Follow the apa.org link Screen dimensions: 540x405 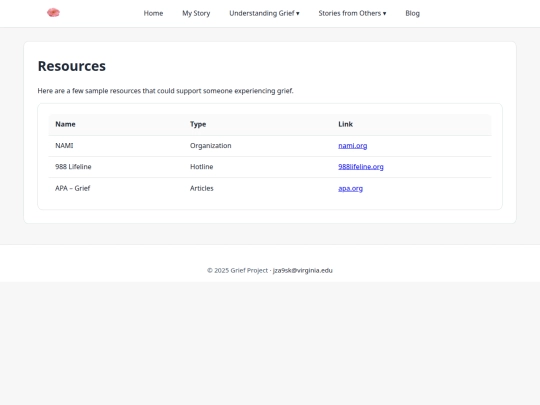350,188
